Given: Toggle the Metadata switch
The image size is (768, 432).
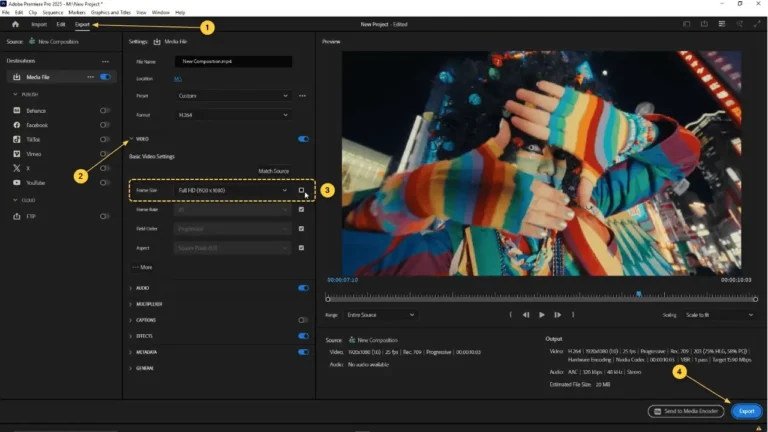Looking at the screenshot, I should click(x=303, y=352).
